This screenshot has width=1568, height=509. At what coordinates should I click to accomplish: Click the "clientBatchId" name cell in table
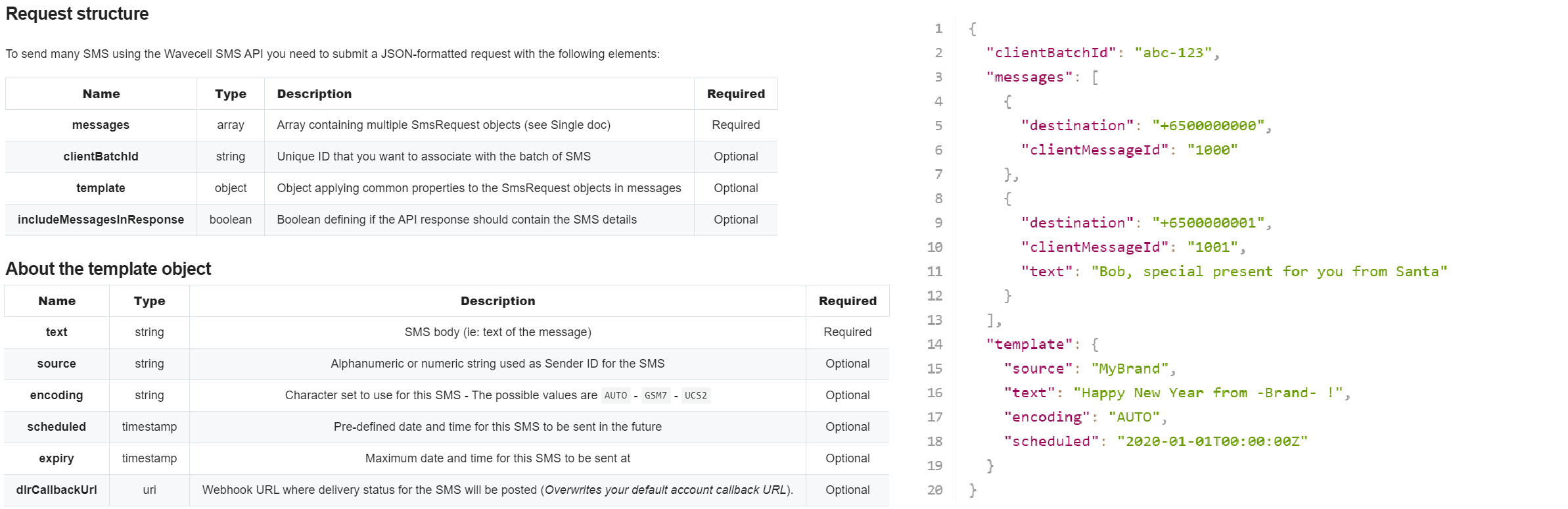(x=101, y=157)
